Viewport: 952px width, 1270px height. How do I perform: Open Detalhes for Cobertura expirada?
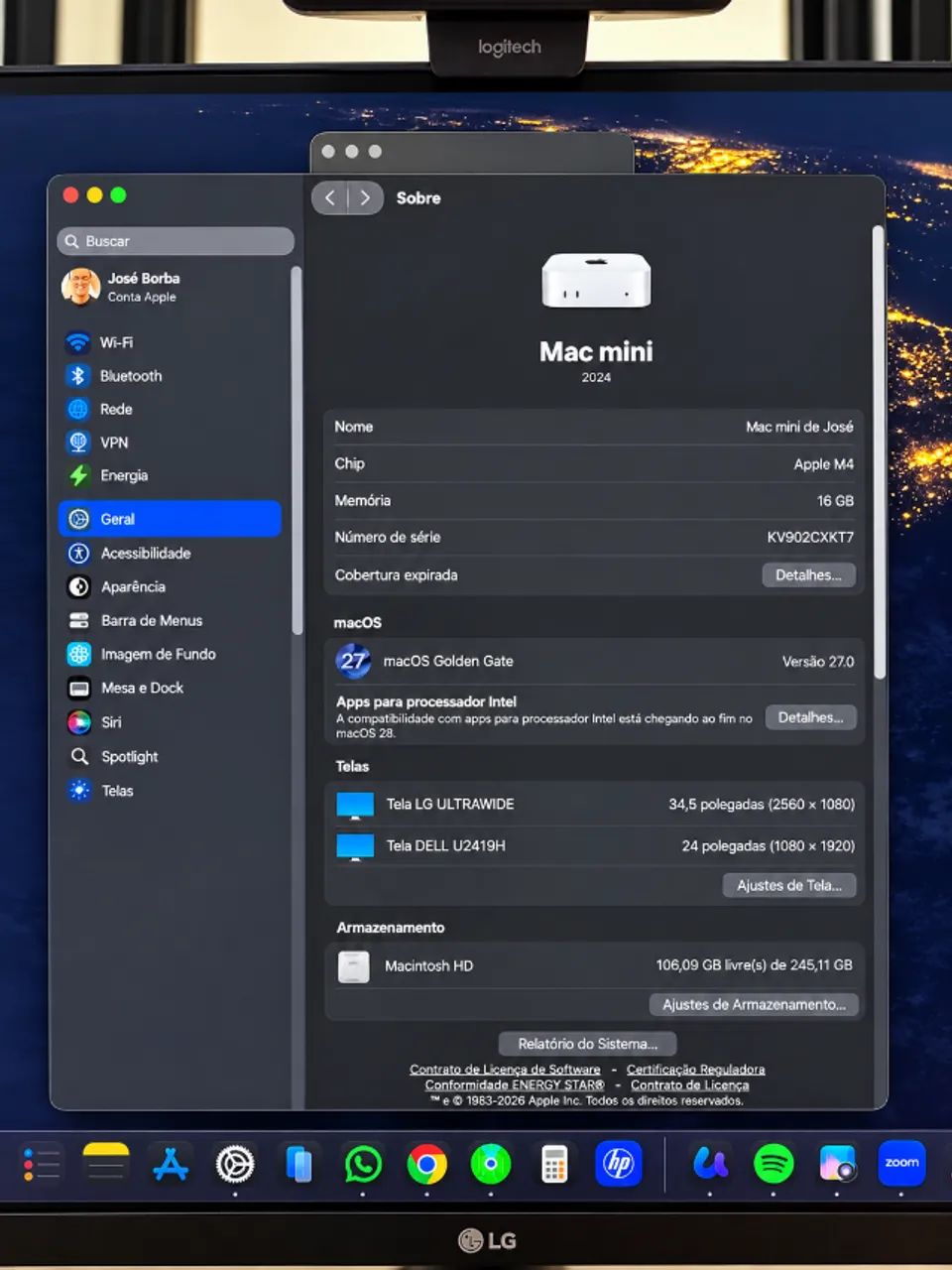tap(808, 575)
